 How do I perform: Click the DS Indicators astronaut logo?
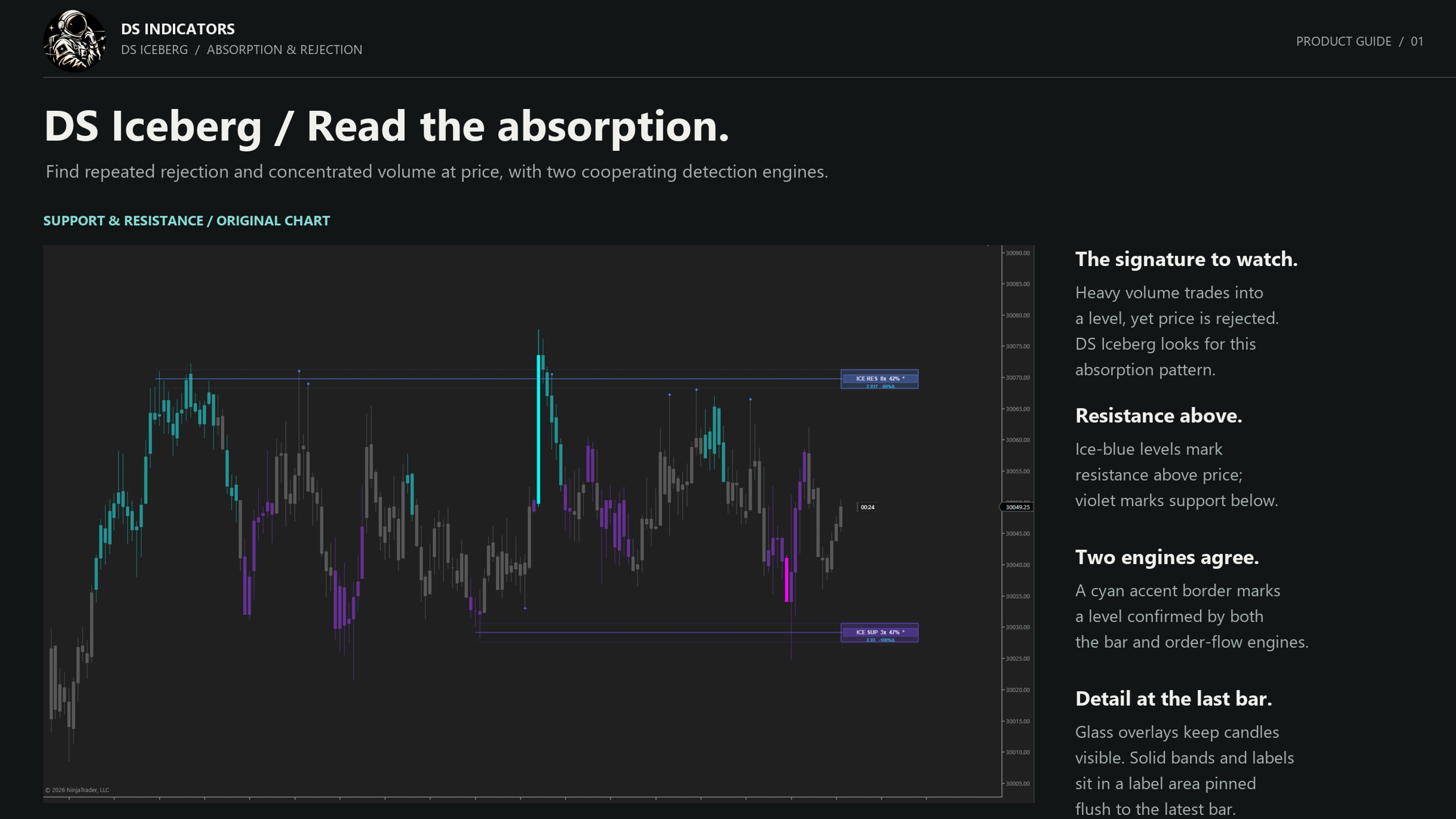click(x=75, y=41)
